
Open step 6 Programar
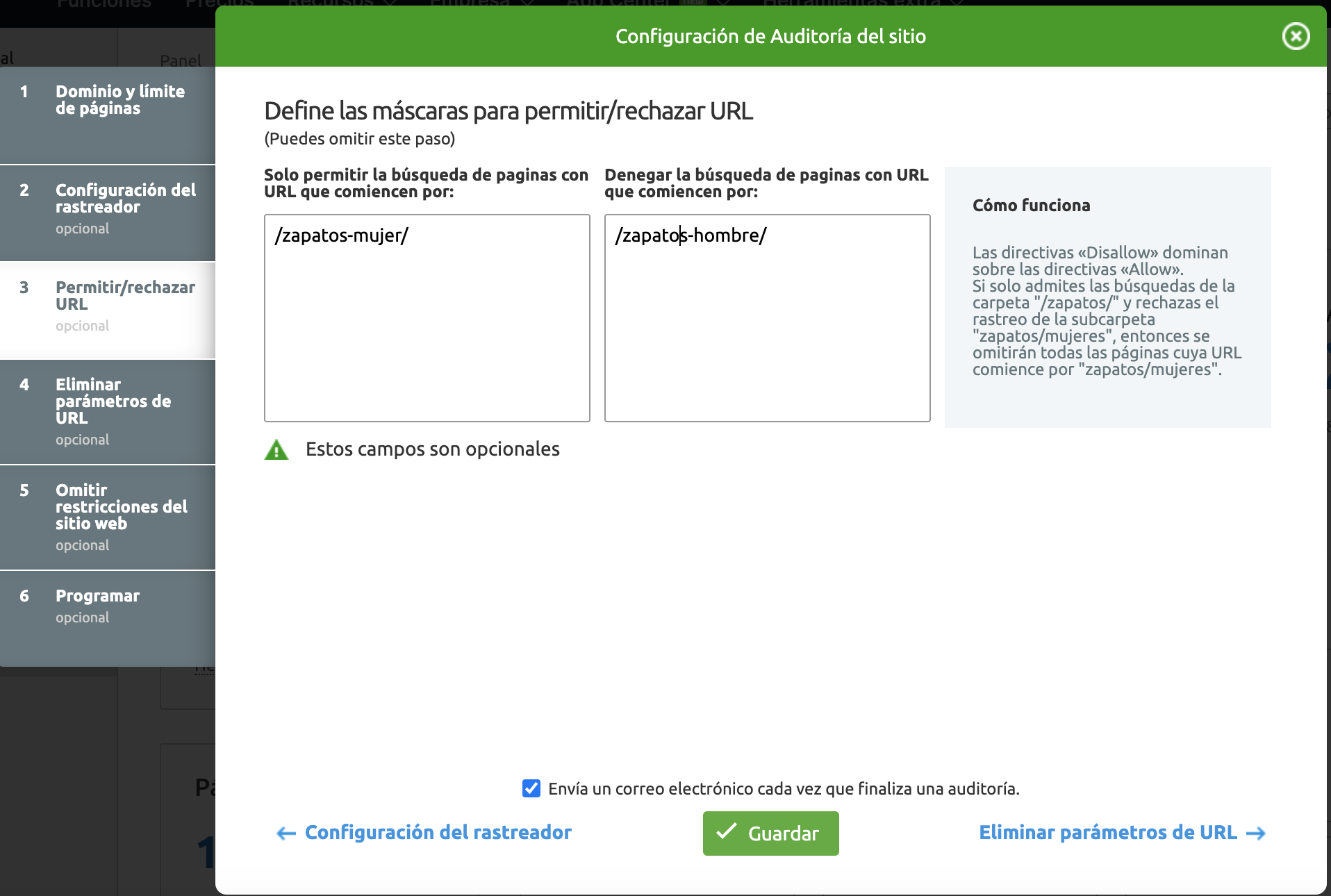pos(97,596)
